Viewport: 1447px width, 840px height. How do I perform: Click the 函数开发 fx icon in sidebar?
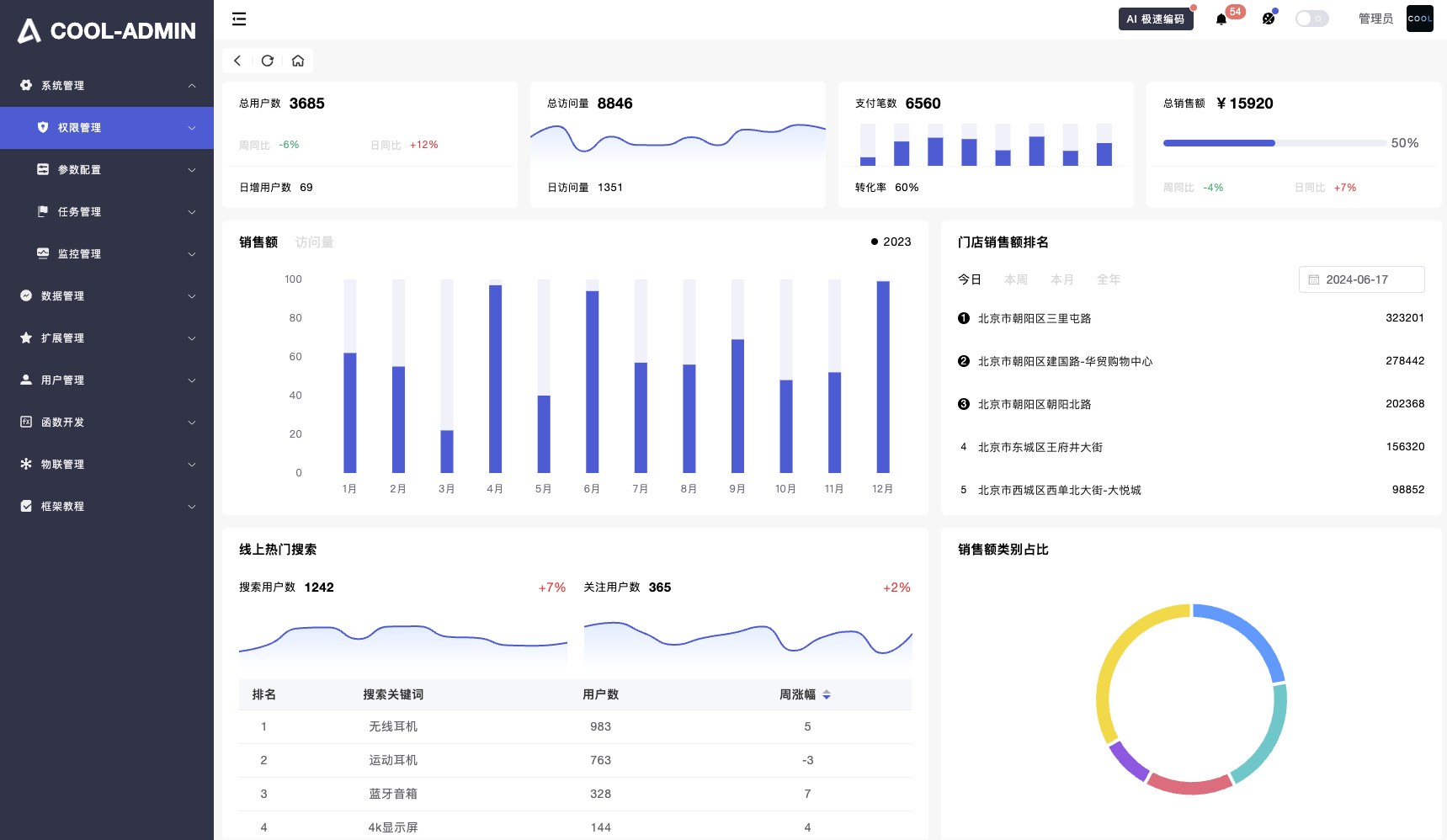[x=25, y=422]
